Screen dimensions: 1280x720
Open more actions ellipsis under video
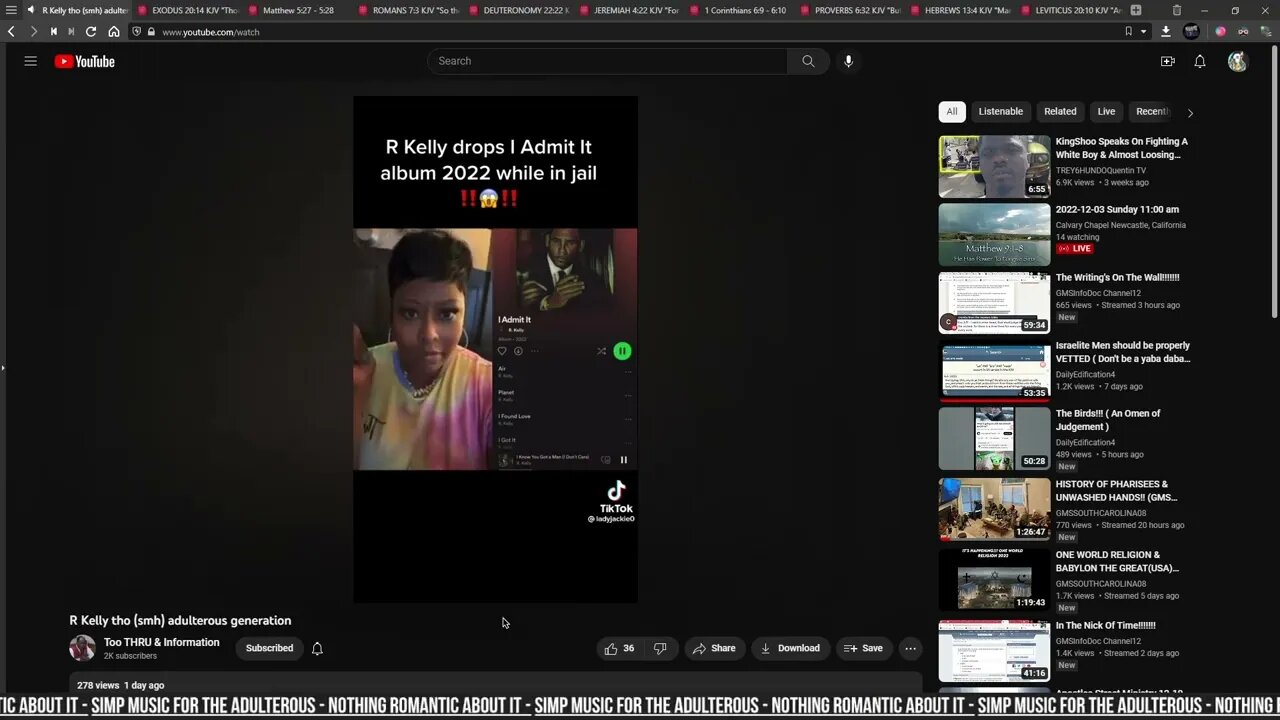pyautogui.click(x=910, y=648)
